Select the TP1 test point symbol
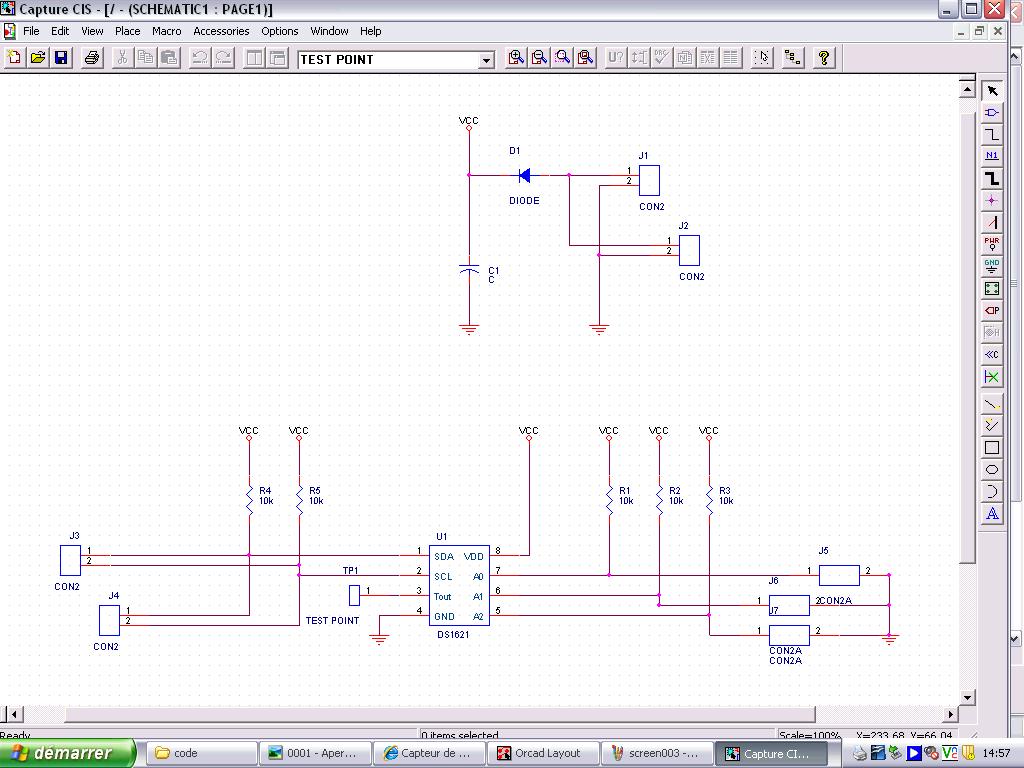 coord(354,595)
